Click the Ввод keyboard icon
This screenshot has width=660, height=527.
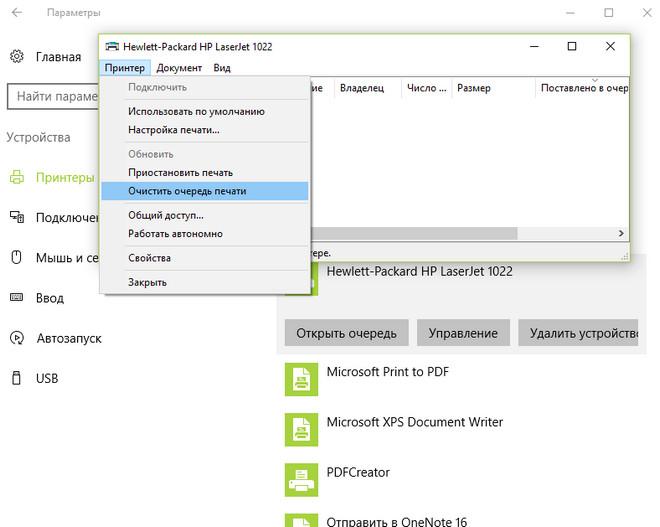pos(17,298)
